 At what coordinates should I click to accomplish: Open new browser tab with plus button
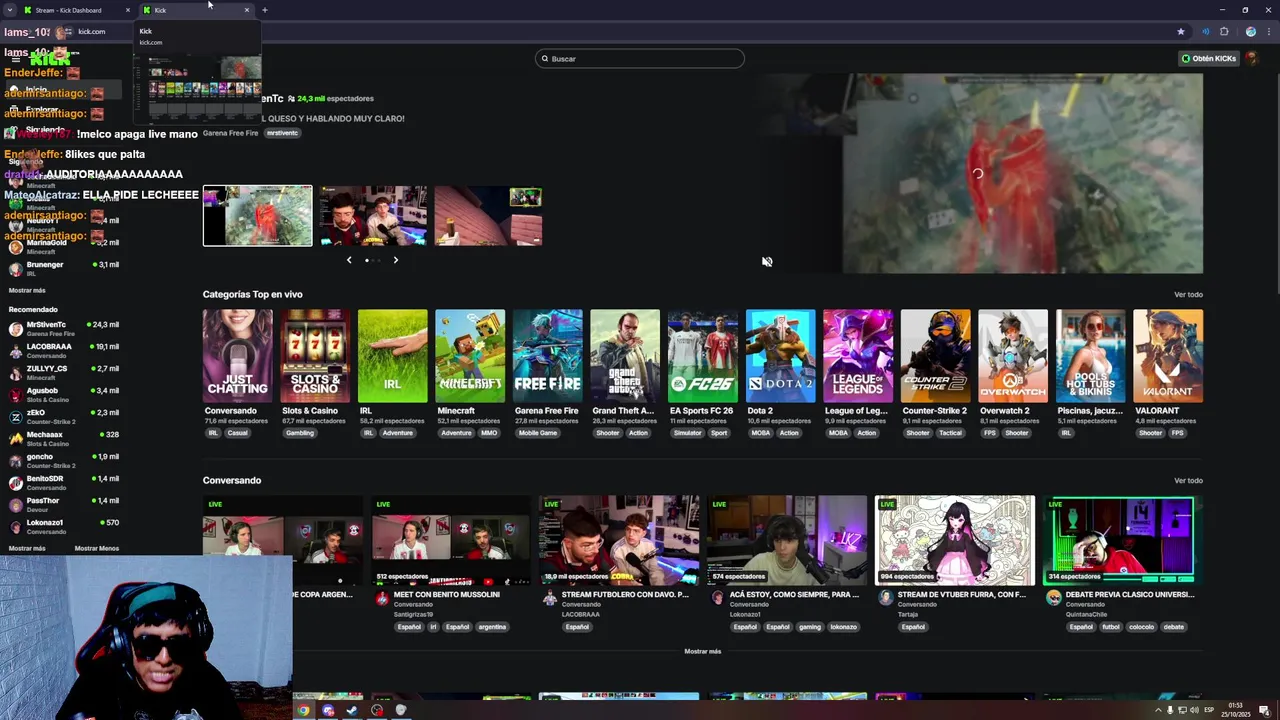(264, 10)
